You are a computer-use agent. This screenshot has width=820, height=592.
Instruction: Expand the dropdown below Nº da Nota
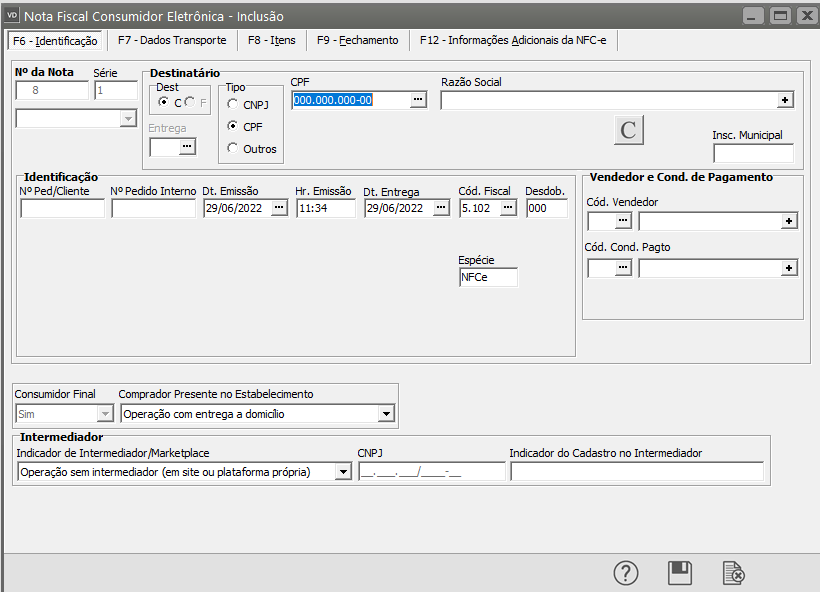[x=127, y=119]
